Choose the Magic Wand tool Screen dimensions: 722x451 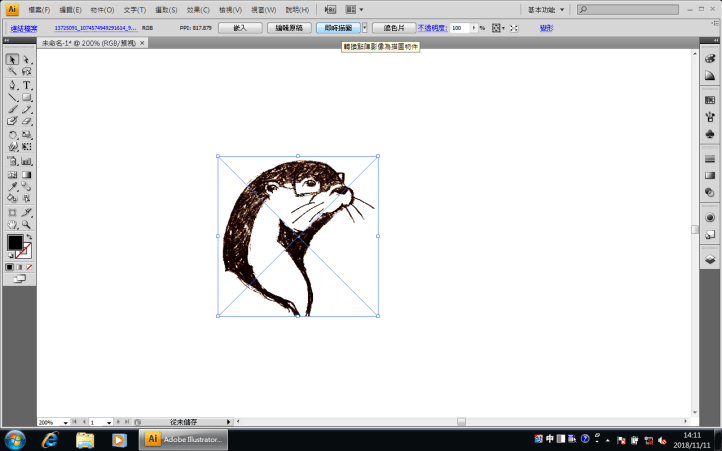12,72
